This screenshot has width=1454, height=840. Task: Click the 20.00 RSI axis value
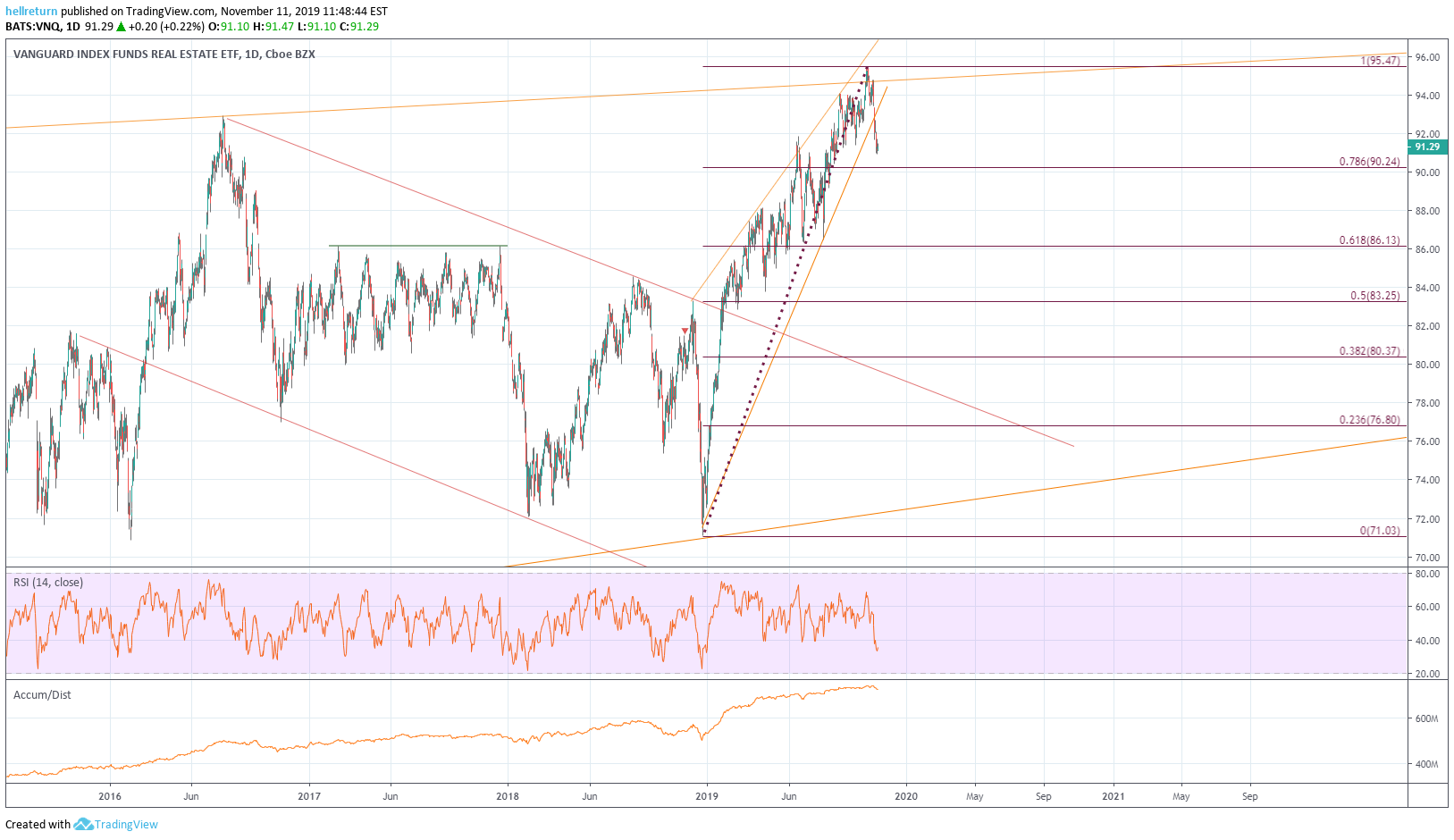pos(1427,674)
